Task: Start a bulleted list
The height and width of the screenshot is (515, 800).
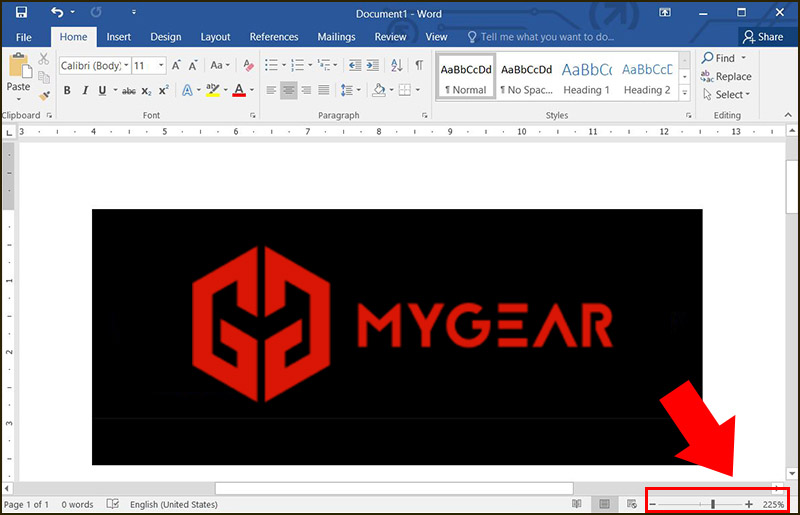Action: coord(271,65)
